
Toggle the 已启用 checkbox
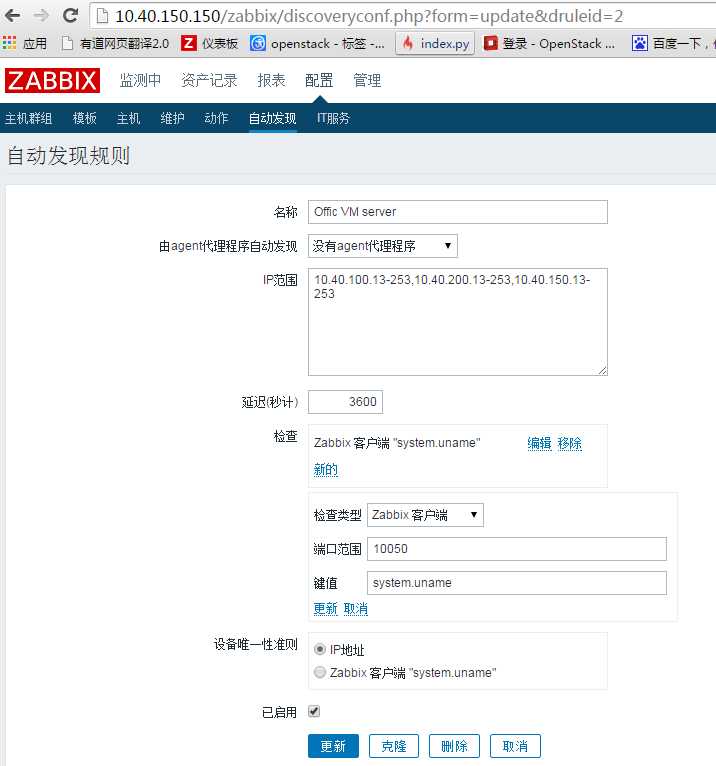(314, 711)
